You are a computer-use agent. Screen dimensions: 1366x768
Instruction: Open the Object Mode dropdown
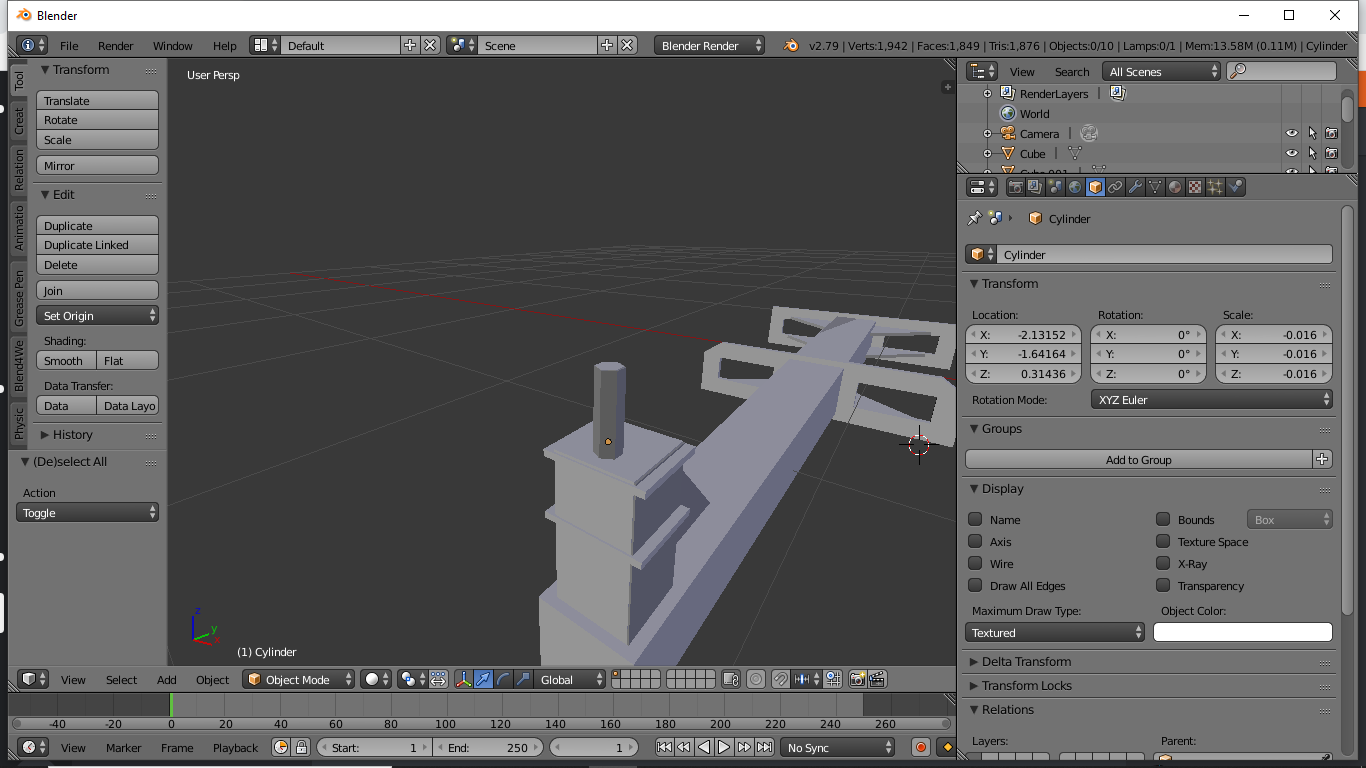[299, 679]
